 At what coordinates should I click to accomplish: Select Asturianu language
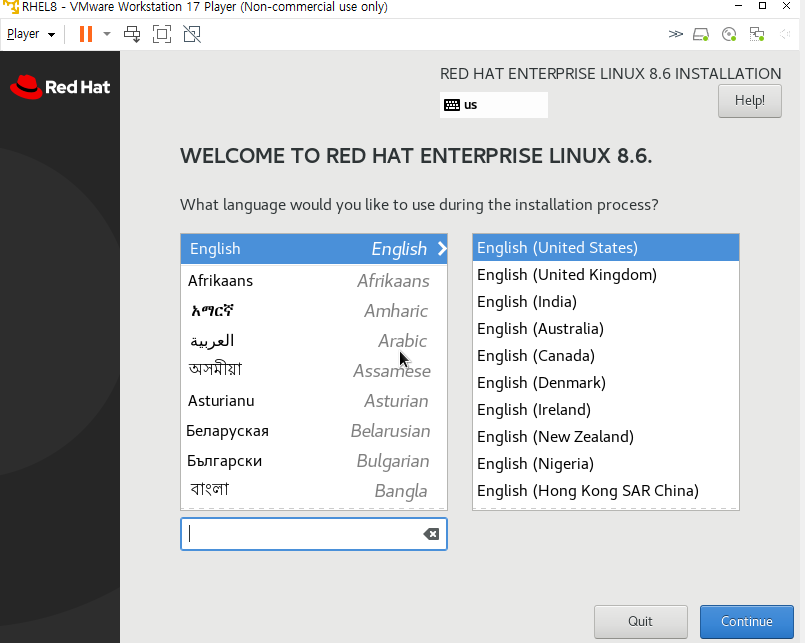tap(314, 401)
